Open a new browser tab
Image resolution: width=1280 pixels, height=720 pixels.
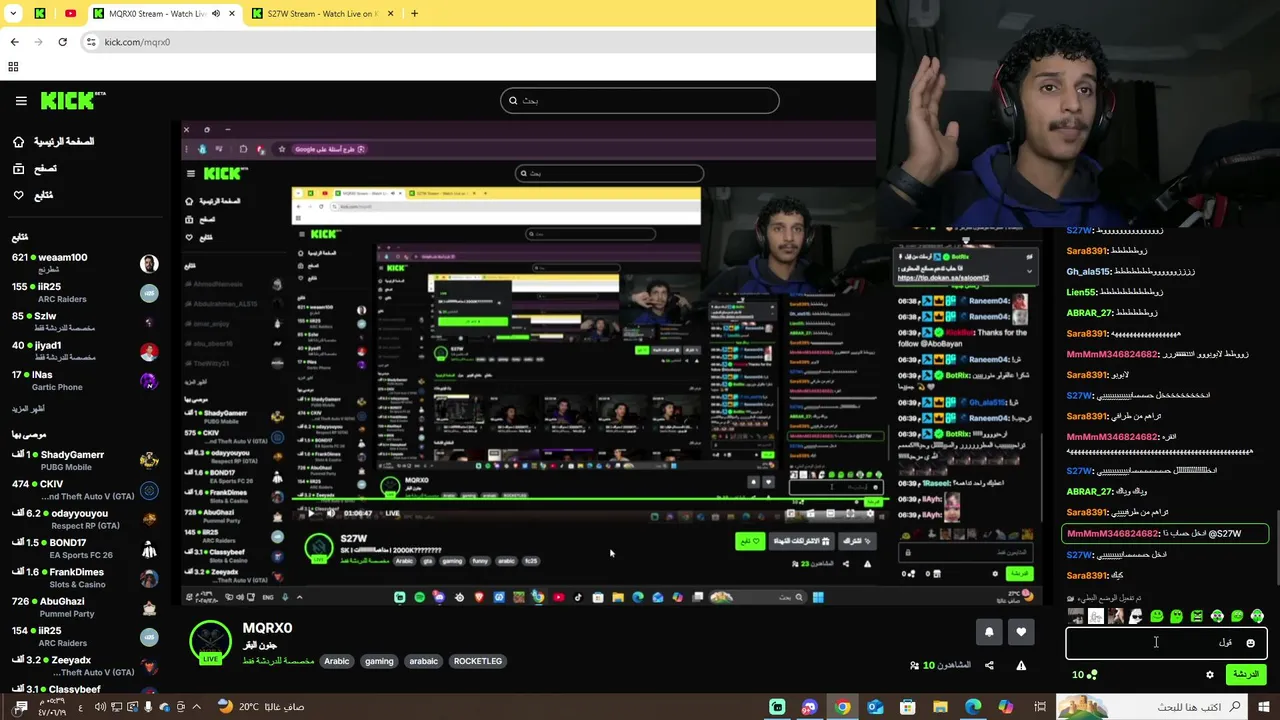pyautogui.click(x=414, y=14)
